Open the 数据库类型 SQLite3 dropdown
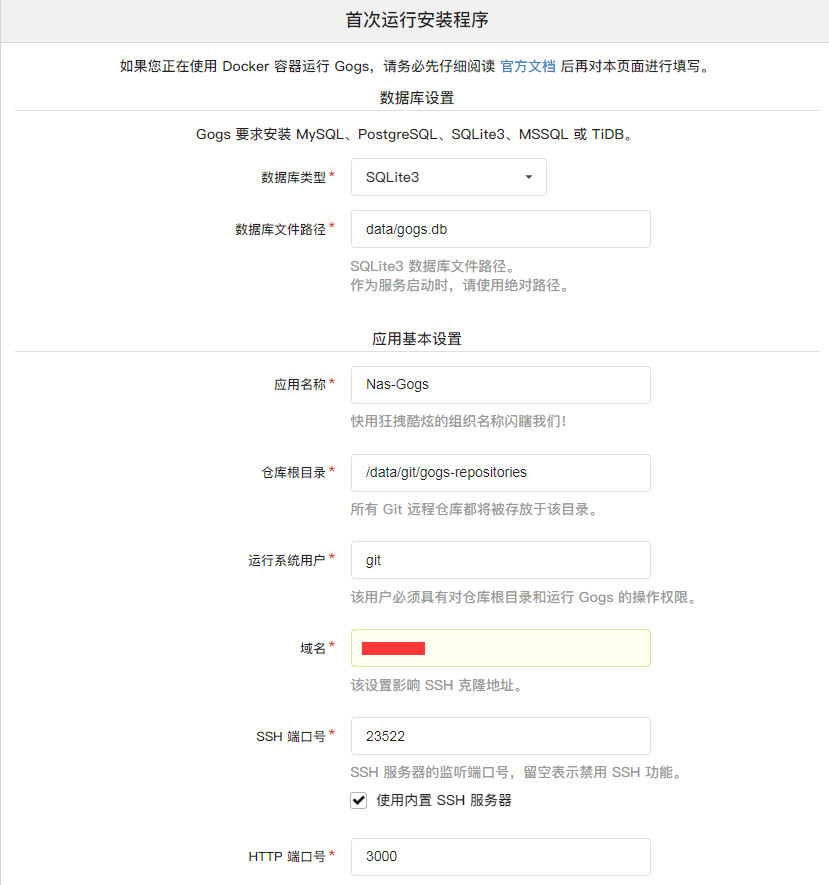Screen dimensions: 829x885 click(x=449, y=177)
